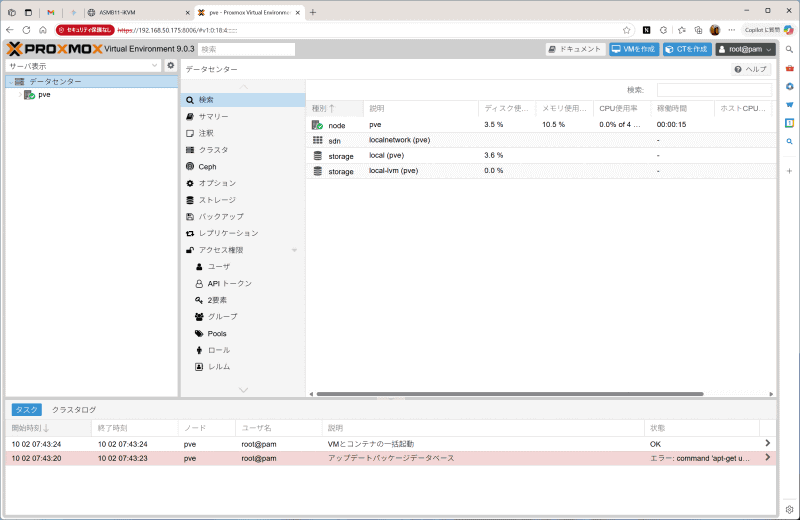Open the アクセス権限 menu item
800x520 pixels.
pyautogui.click(x=243, y=250)
